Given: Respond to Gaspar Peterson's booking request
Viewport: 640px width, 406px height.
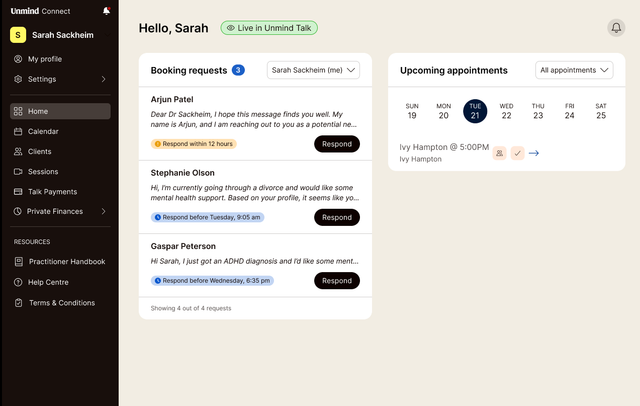Looking at the screenshot, I should 337,281.
